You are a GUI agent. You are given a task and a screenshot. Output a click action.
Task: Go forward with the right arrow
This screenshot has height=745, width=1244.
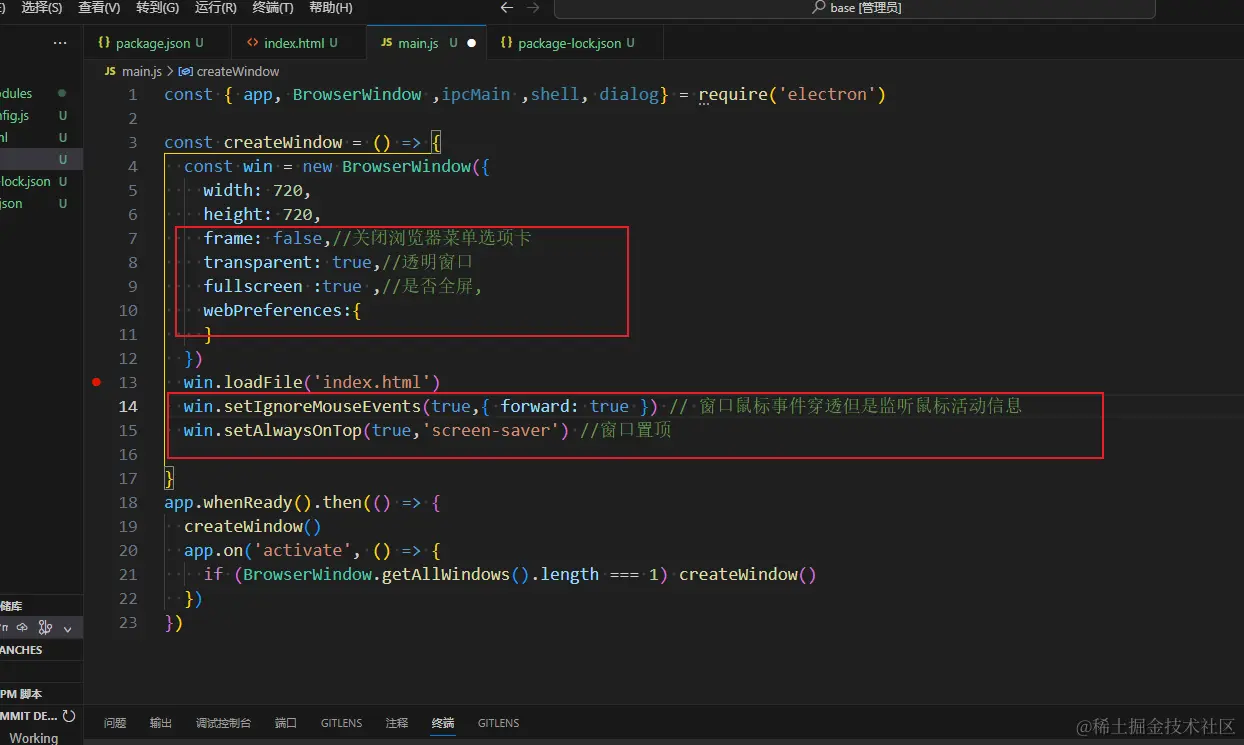click(x=533, y=8)
